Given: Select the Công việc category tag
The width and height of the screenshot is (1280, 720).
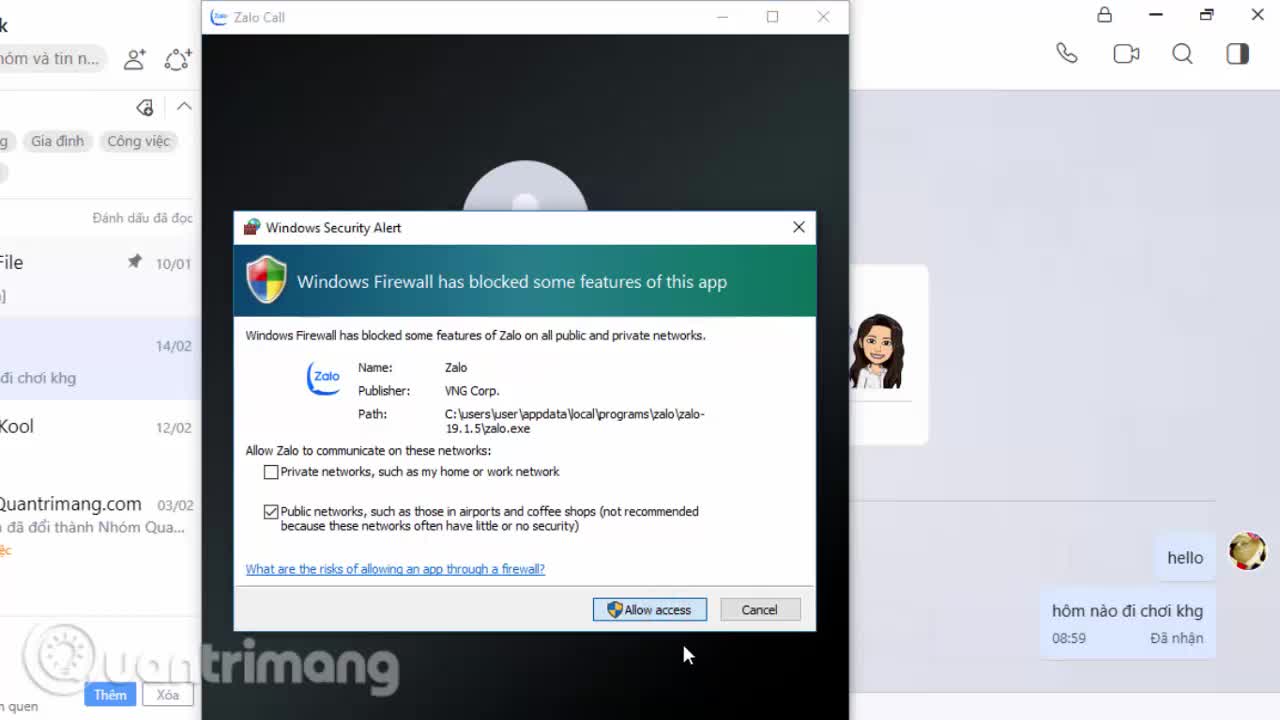Looking at the screenshot, I should click(x=138, y=141).
